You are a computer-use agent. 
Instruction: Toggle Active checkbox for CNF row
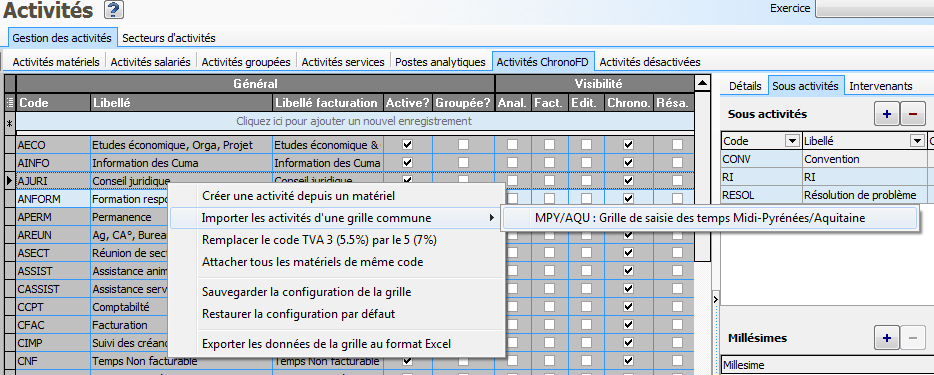click(x=407, y=361)
